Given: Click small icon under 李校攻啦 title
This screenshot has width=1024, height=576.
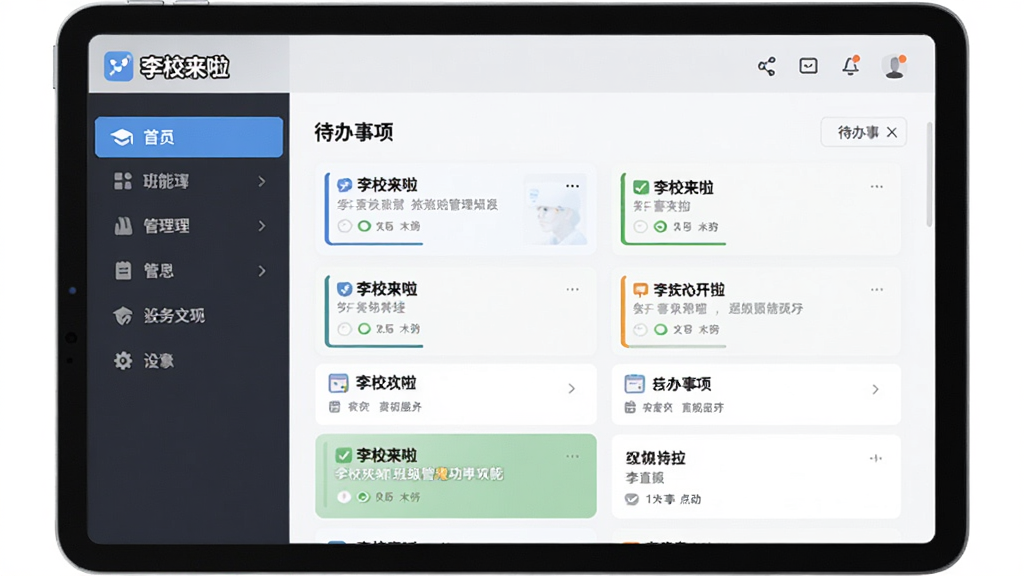Looking at the screenshot, I should (x=334, y=407).
